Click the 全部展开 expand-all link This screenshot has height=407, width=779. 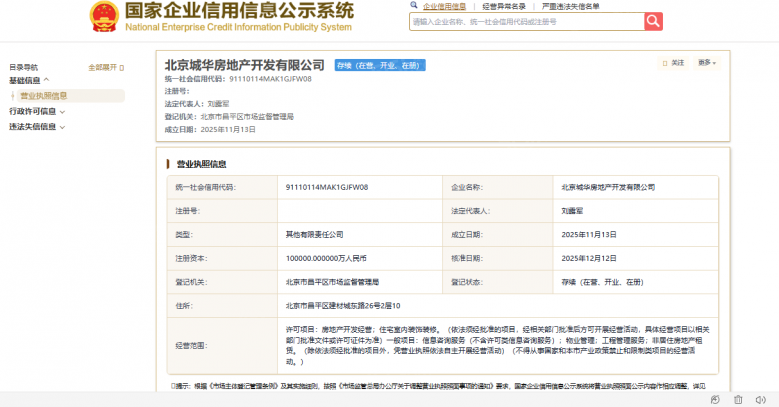coord(106,67)
